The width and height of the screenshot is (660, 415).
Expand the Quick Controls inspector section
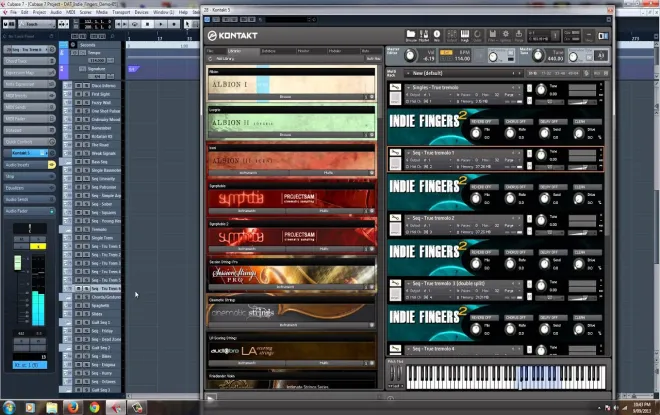click(29, 142)
